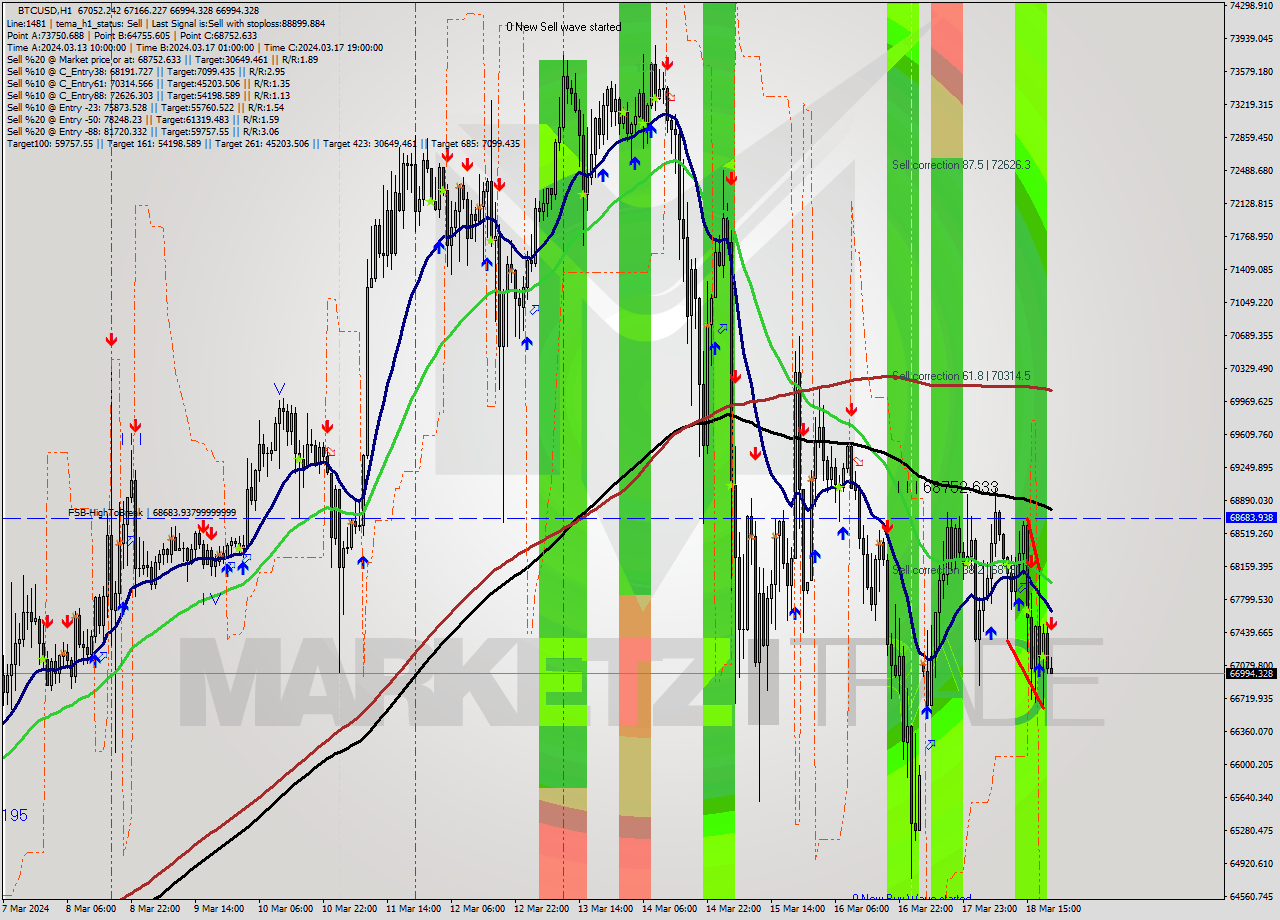Viewport: 1280px width, 920px height.
Task: Select the 68890.00 price axis label
Action: click(x=1251, y=500)
